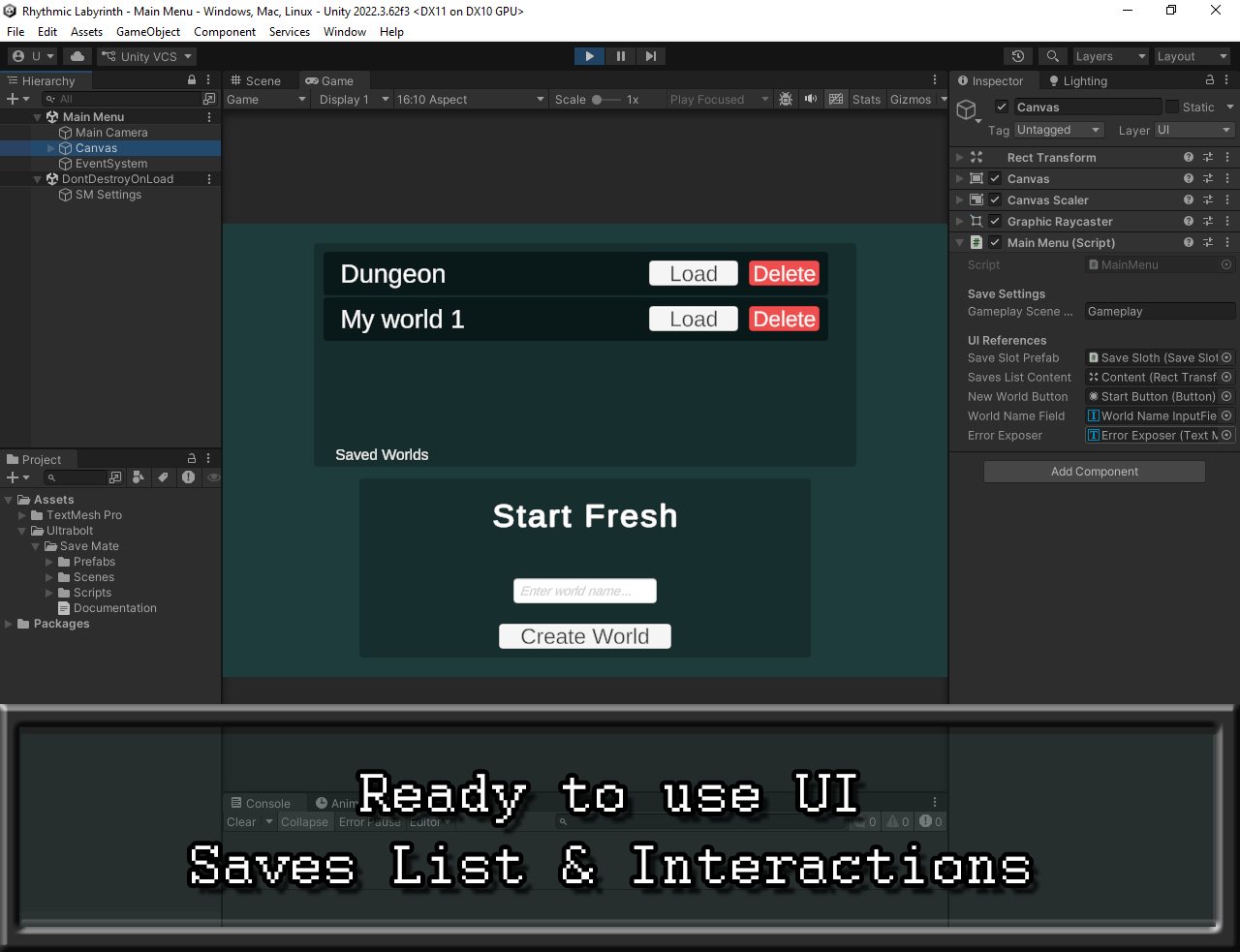Click the Hierarchy add (+) button
The image size is (1240, 952).
coord(17,99)
